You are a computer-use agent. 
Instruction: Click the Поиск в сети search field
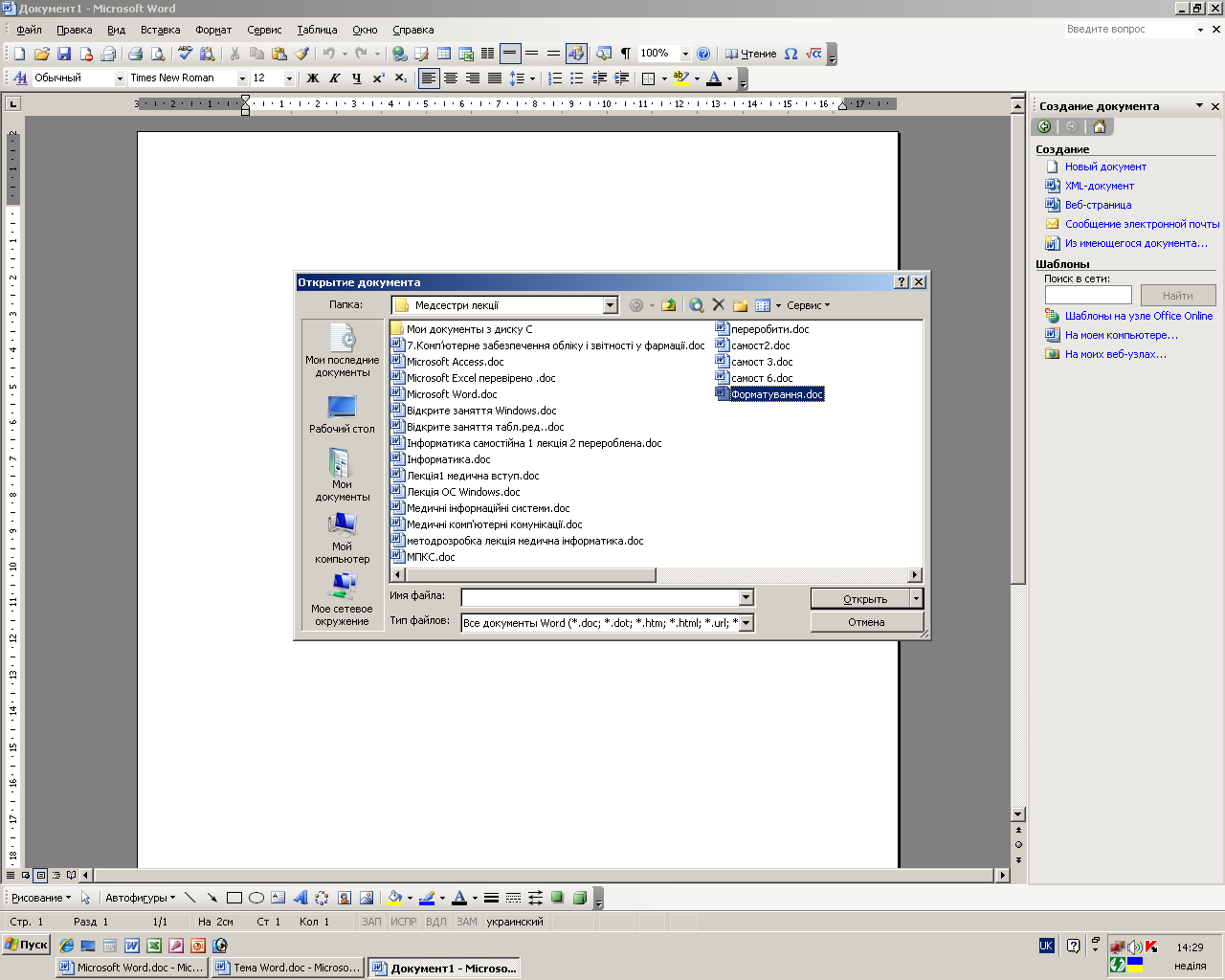click(1088, 296)
